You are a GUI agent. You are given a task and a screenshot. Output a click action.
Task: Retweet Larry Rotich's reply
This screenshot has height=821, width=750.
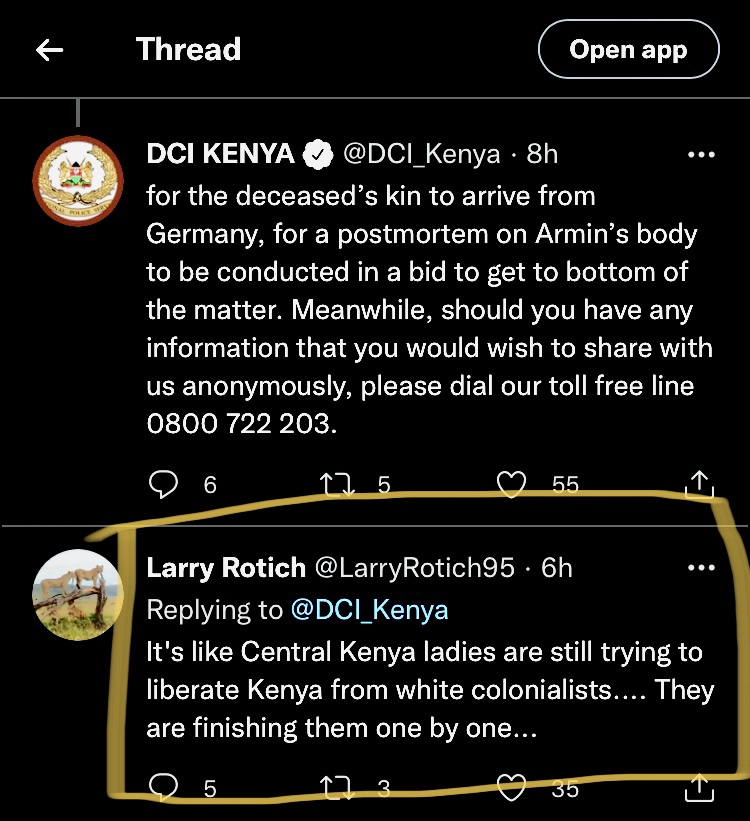pos(336,788)
